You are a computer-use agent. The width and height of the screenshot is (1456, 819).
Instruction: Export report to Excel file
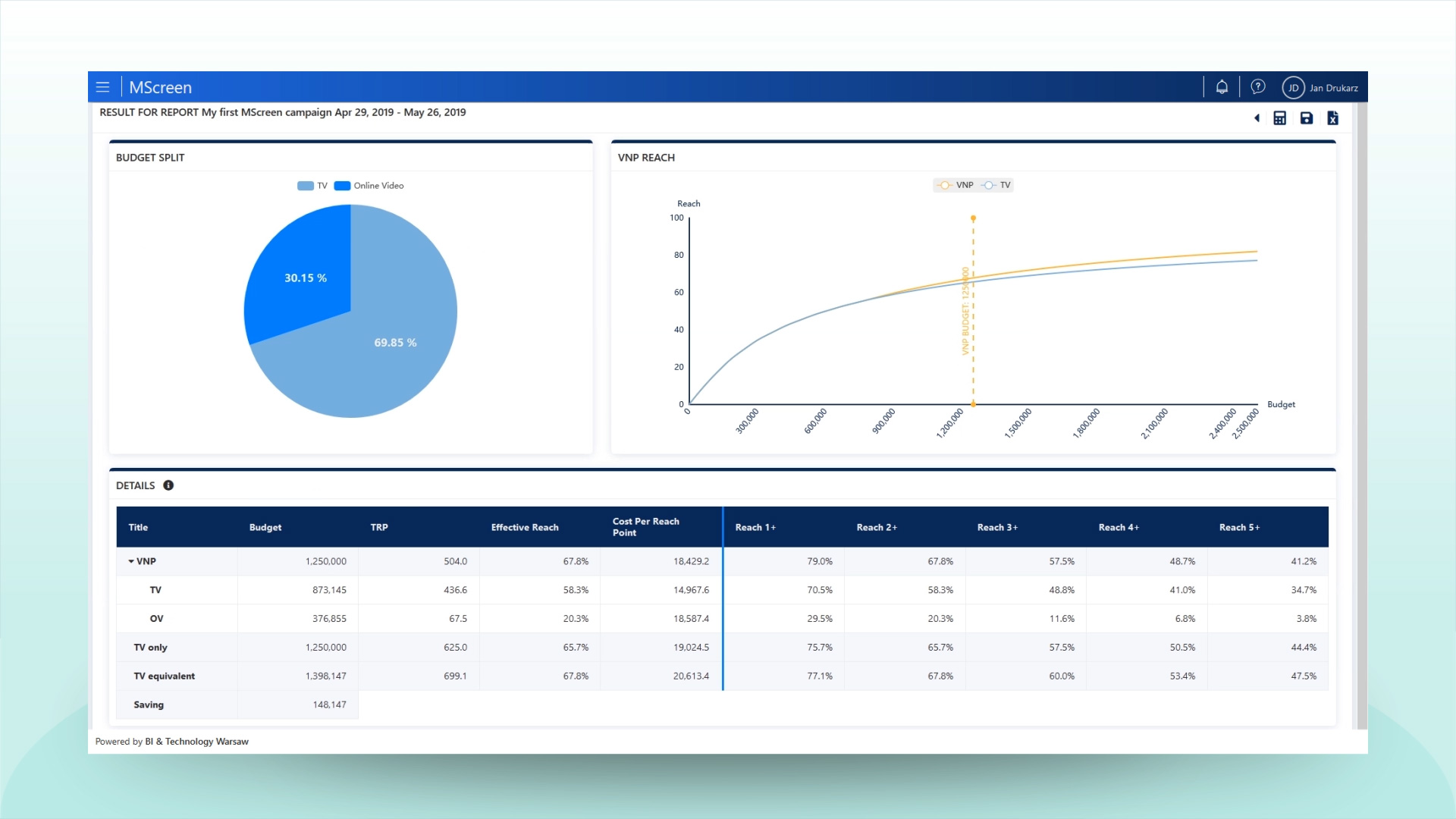tap(1333, 118)
